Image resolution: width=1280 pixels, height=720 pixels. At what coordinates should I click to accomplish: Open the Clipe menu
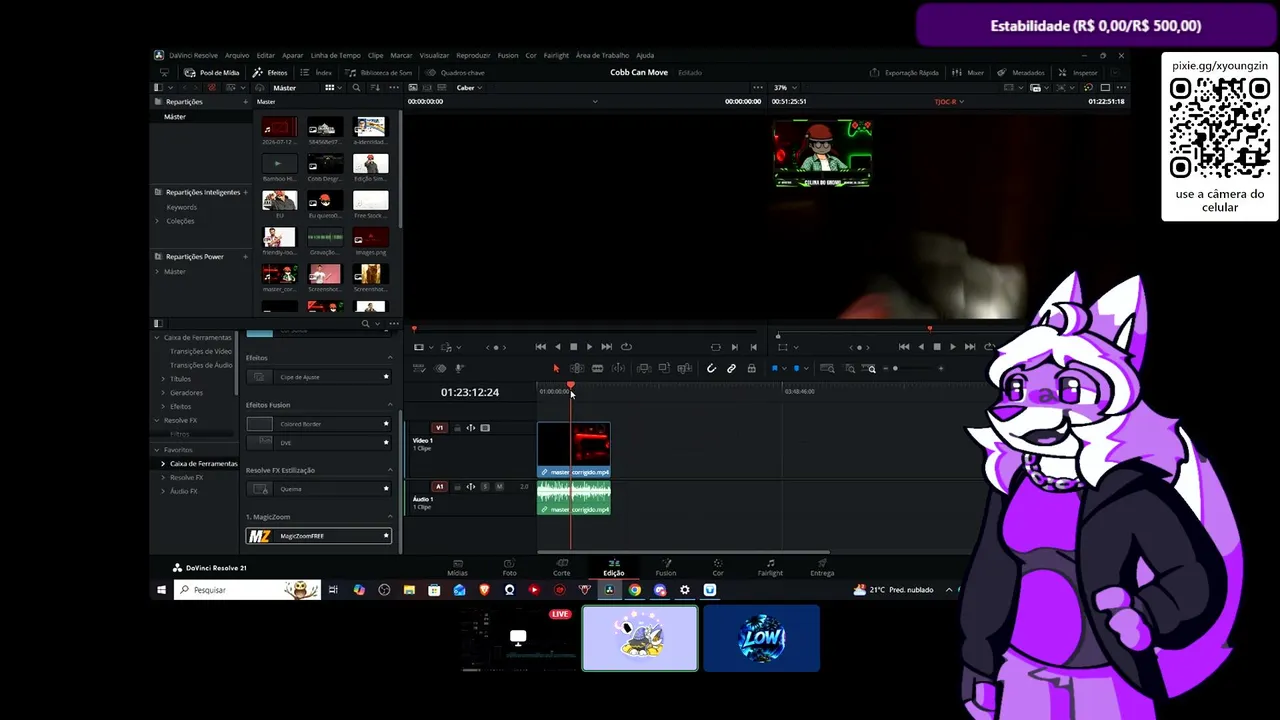(375, 56)
